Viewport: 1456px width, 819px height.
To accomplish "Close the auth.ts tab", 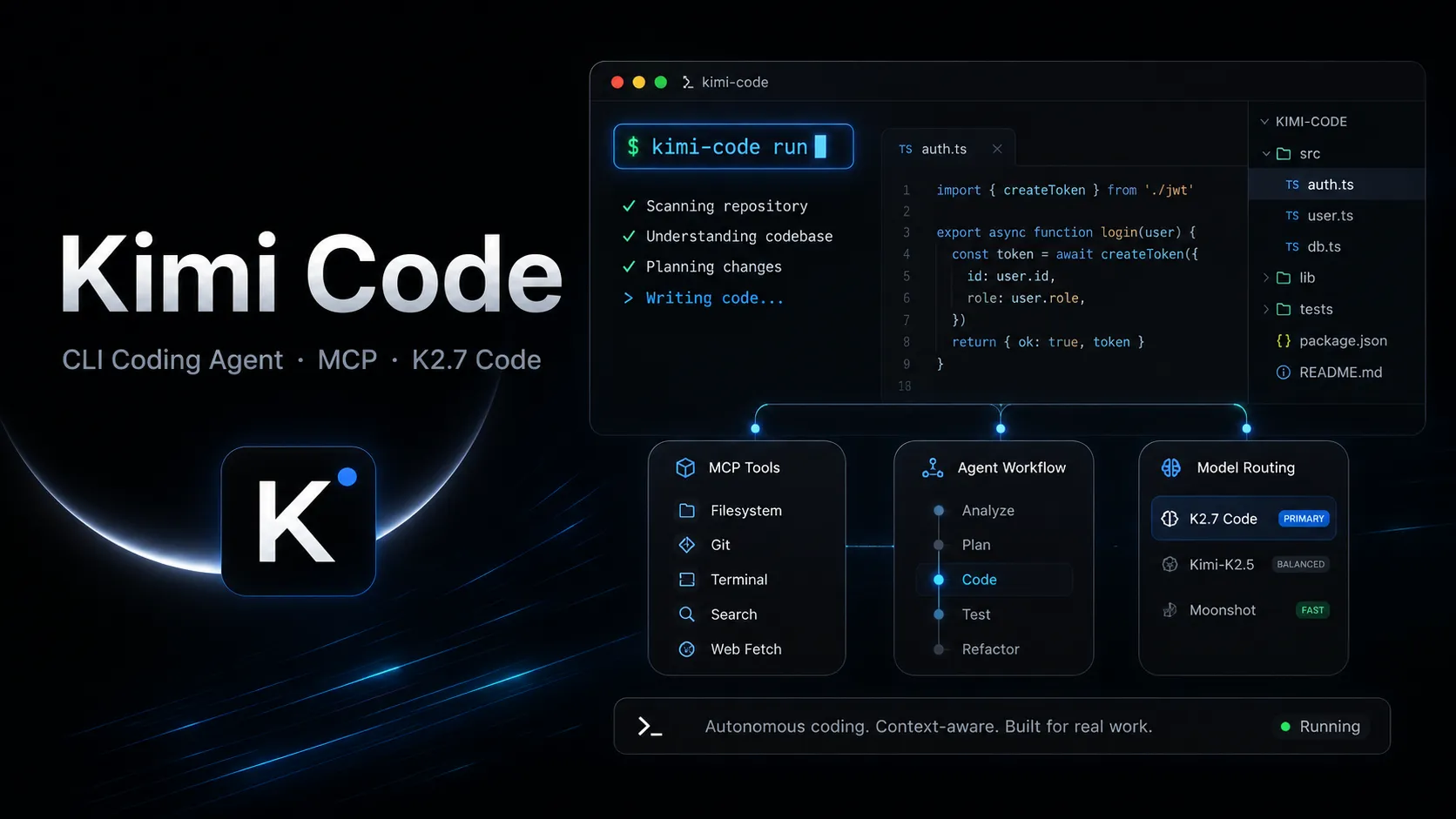I will click(x=997, y=149).
